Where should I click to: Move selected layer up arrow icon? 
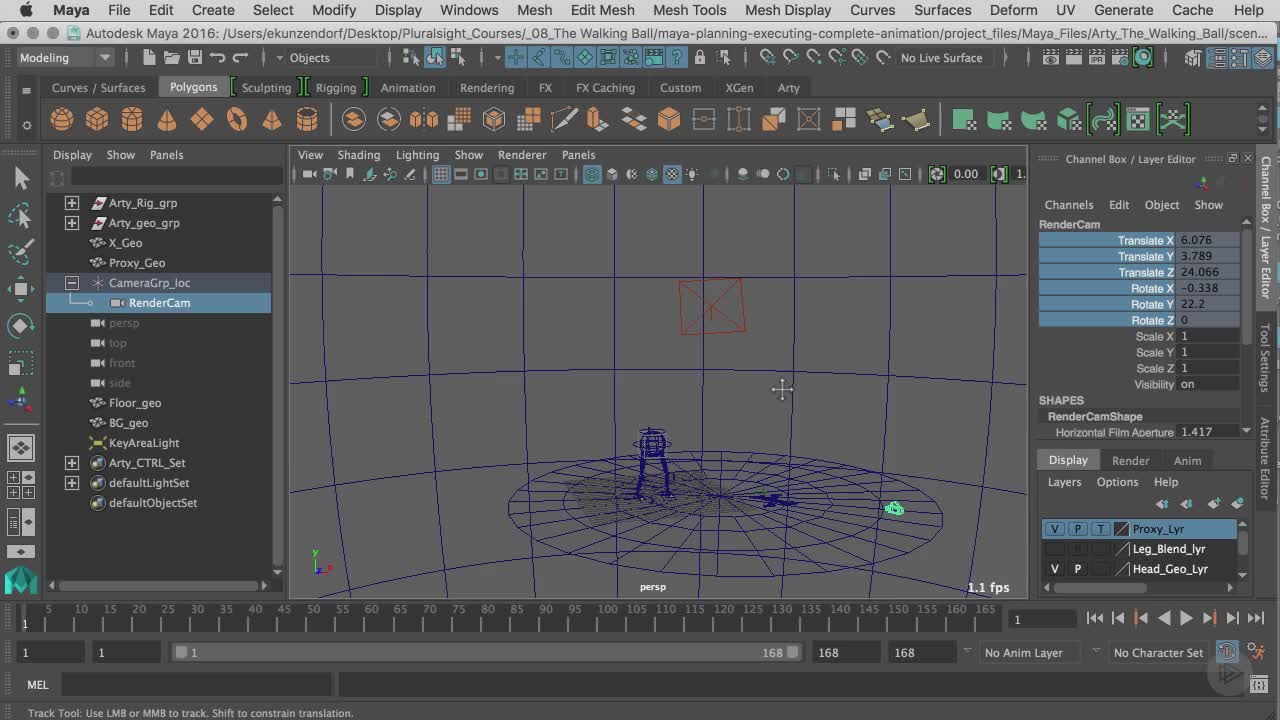pos(1162,504)
